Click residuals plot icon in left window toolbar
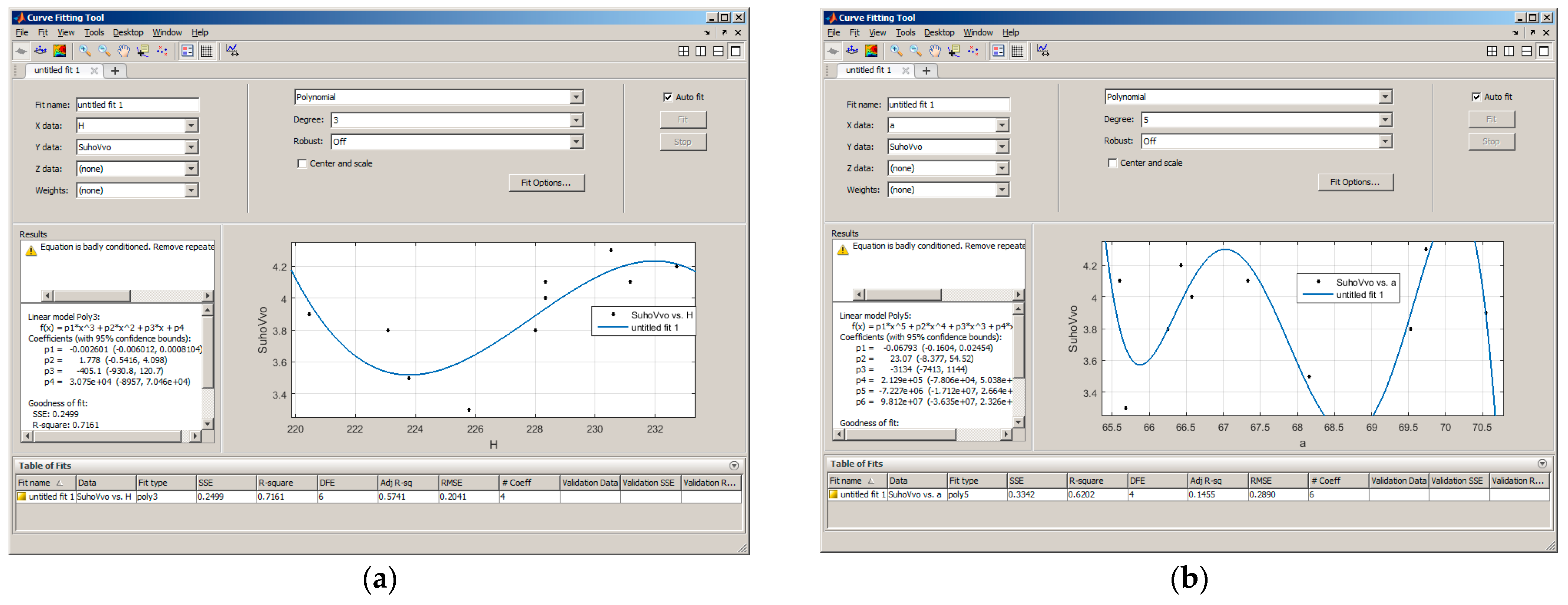The height and width of the screenshot is (605, 1568). coord(41,52)
